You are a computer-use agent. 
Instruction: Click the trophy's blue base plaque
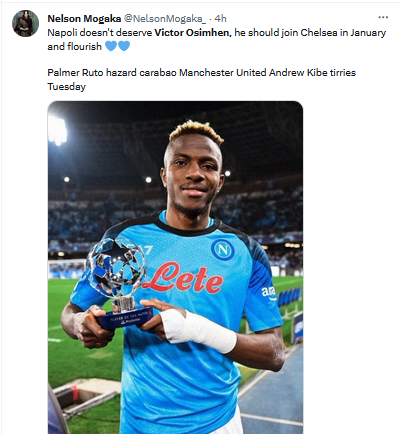point(125,319)
